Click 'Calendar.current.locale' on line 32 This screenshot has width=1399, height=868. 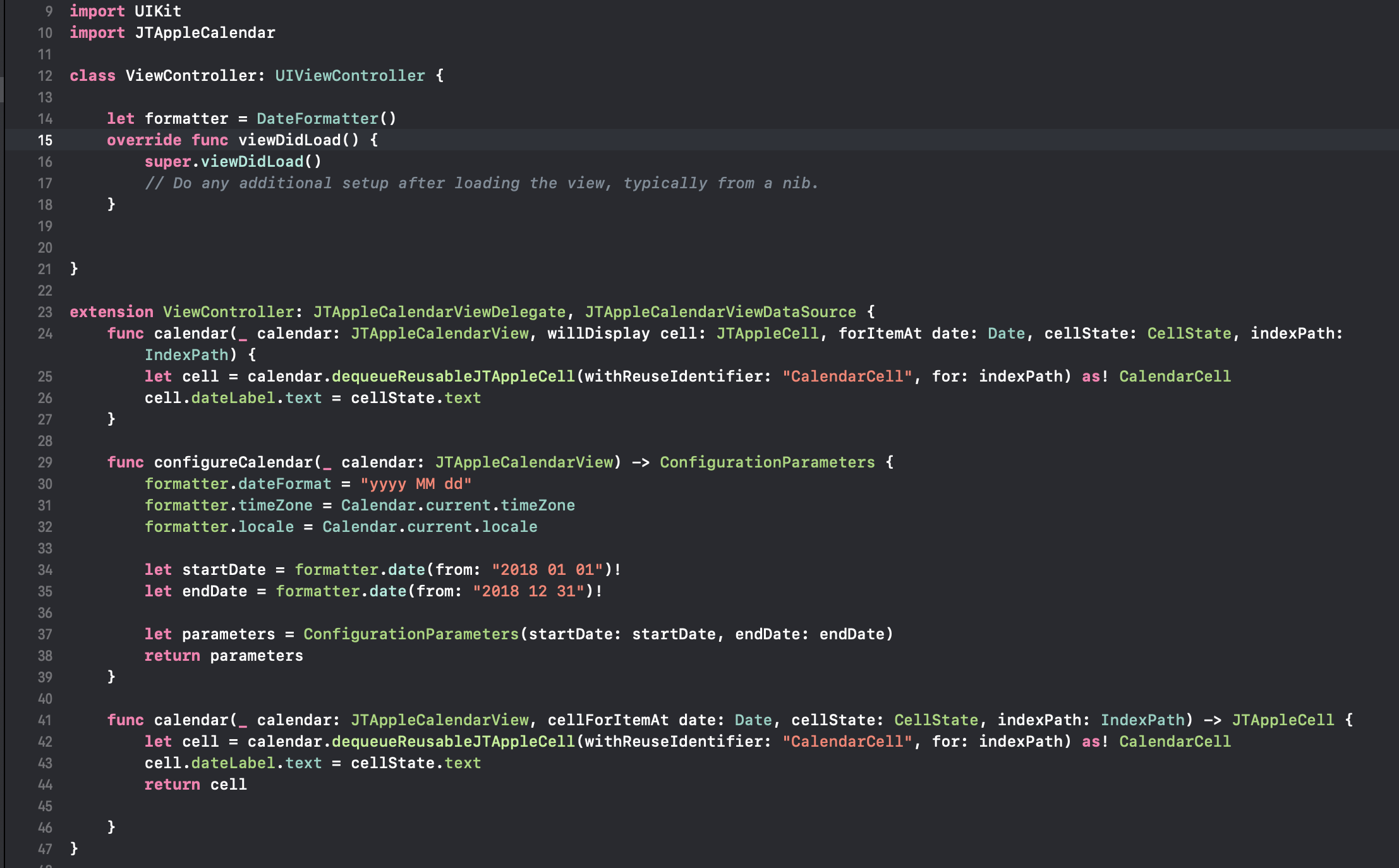pos(430,527)
